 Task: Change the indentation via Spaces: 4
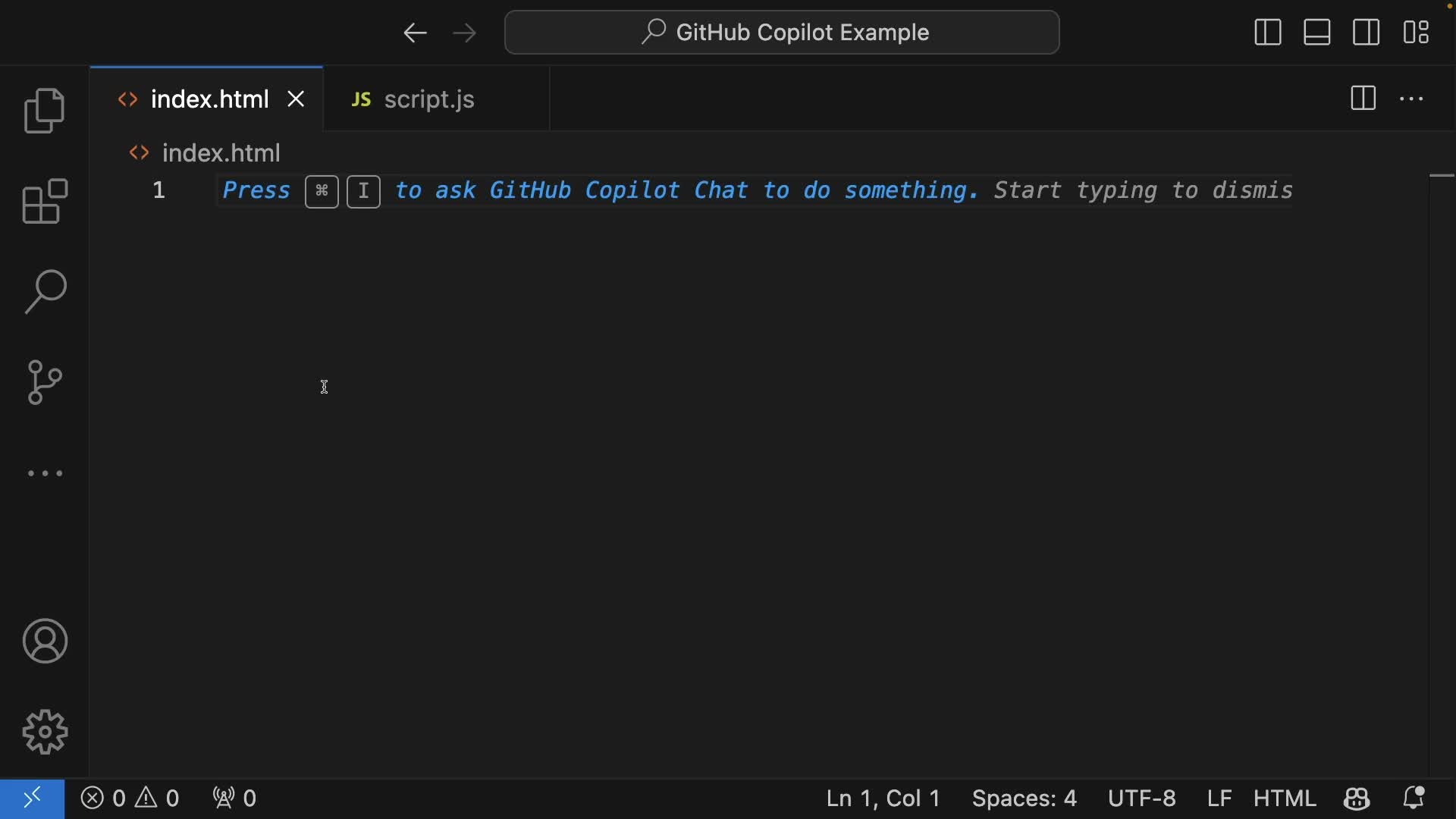click(x=1025, y=798)
